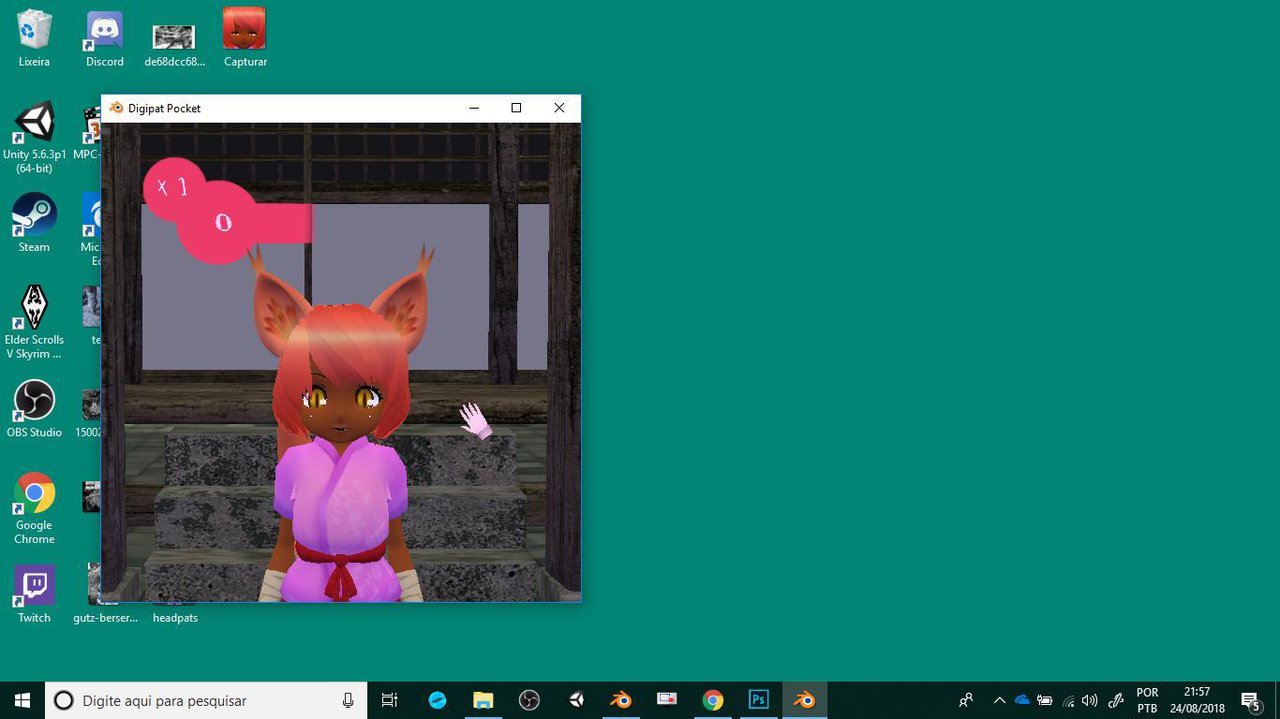The image size is (1280, 719).
Task: Click the POR PTB language indicator
Action: [1147, 700]
